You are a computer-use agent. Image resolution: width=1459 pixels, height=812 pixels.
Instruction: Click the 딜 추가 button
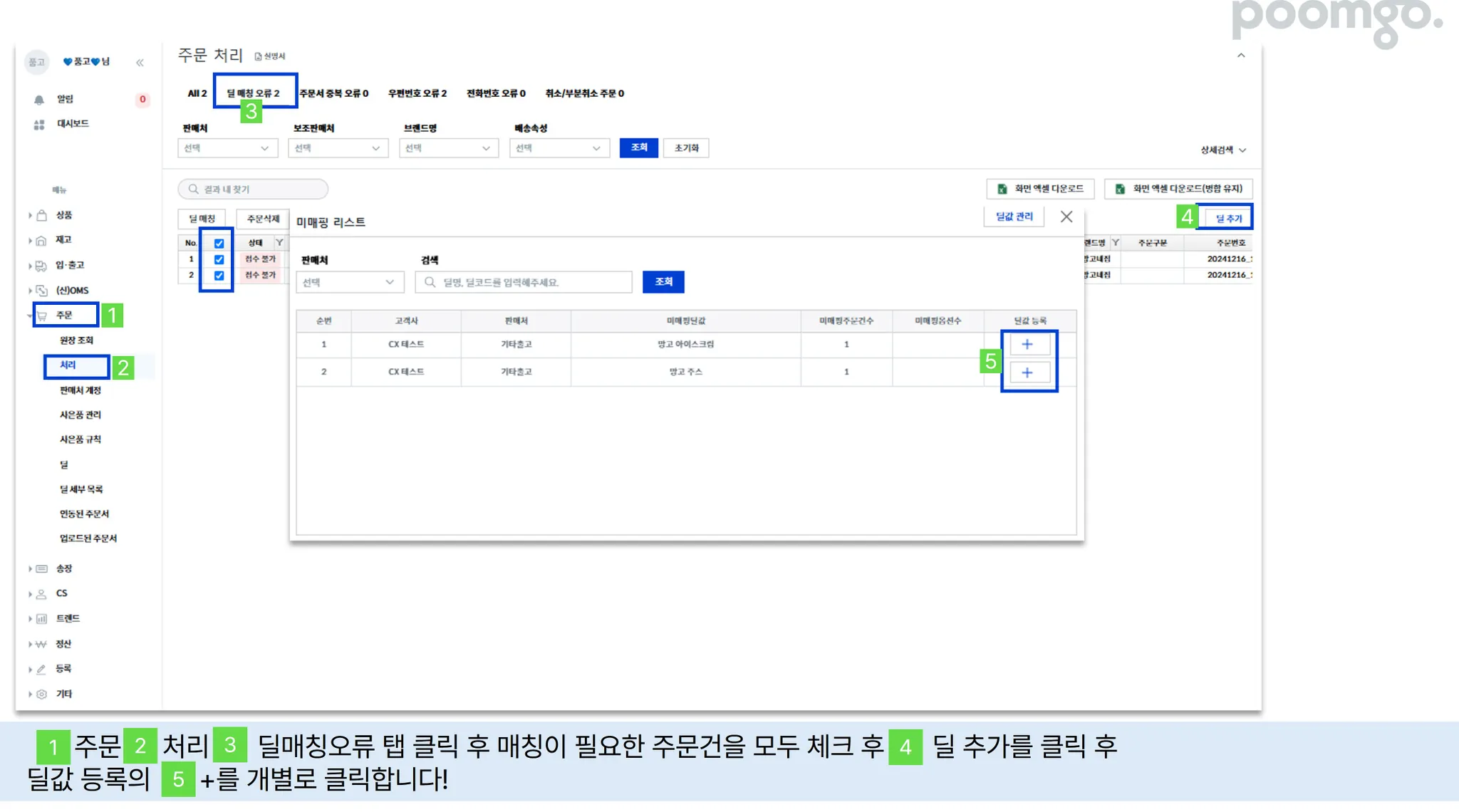[x=1228, y=219]
